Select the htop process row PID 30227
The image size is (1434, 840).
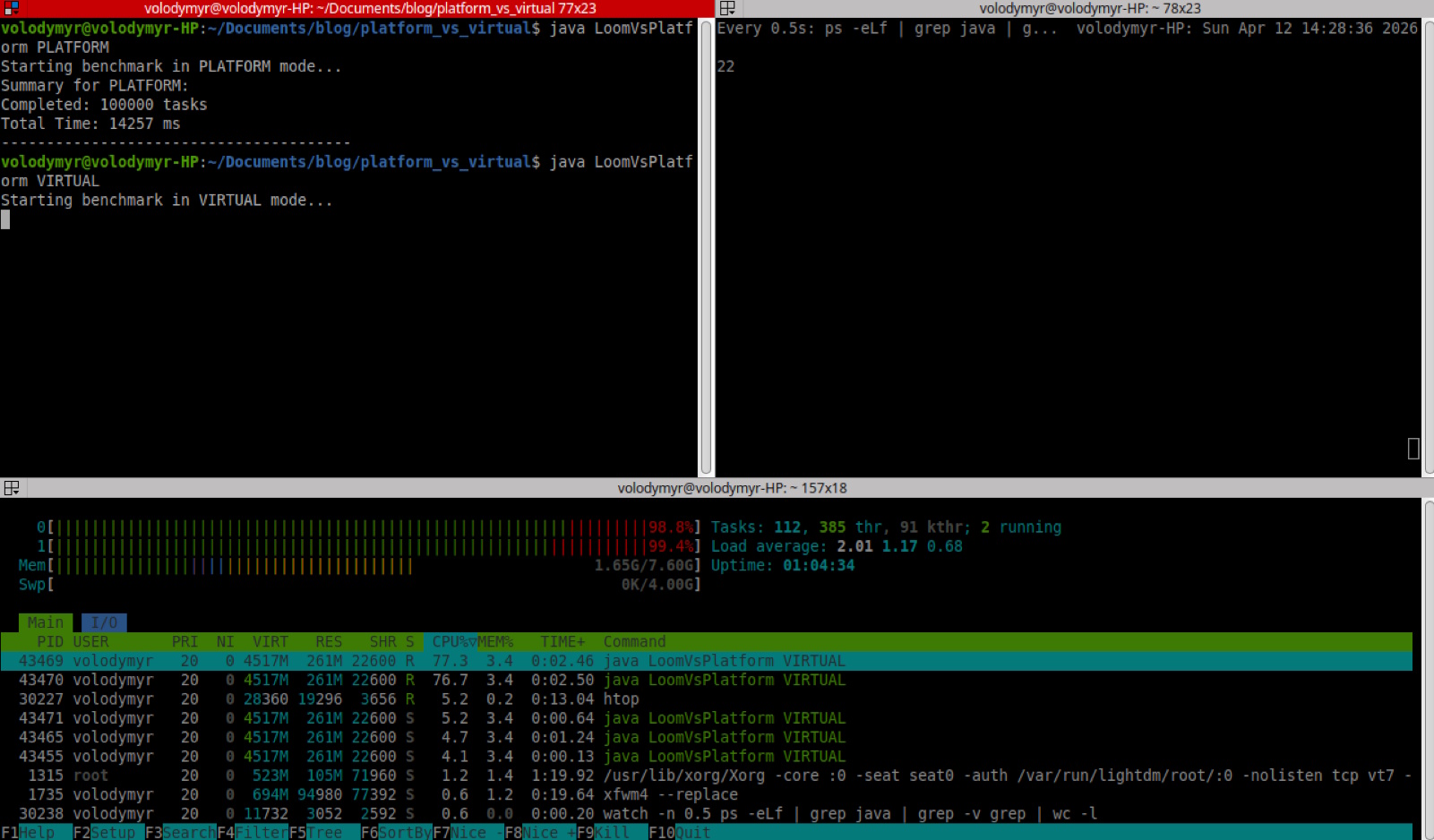point(706,699)
